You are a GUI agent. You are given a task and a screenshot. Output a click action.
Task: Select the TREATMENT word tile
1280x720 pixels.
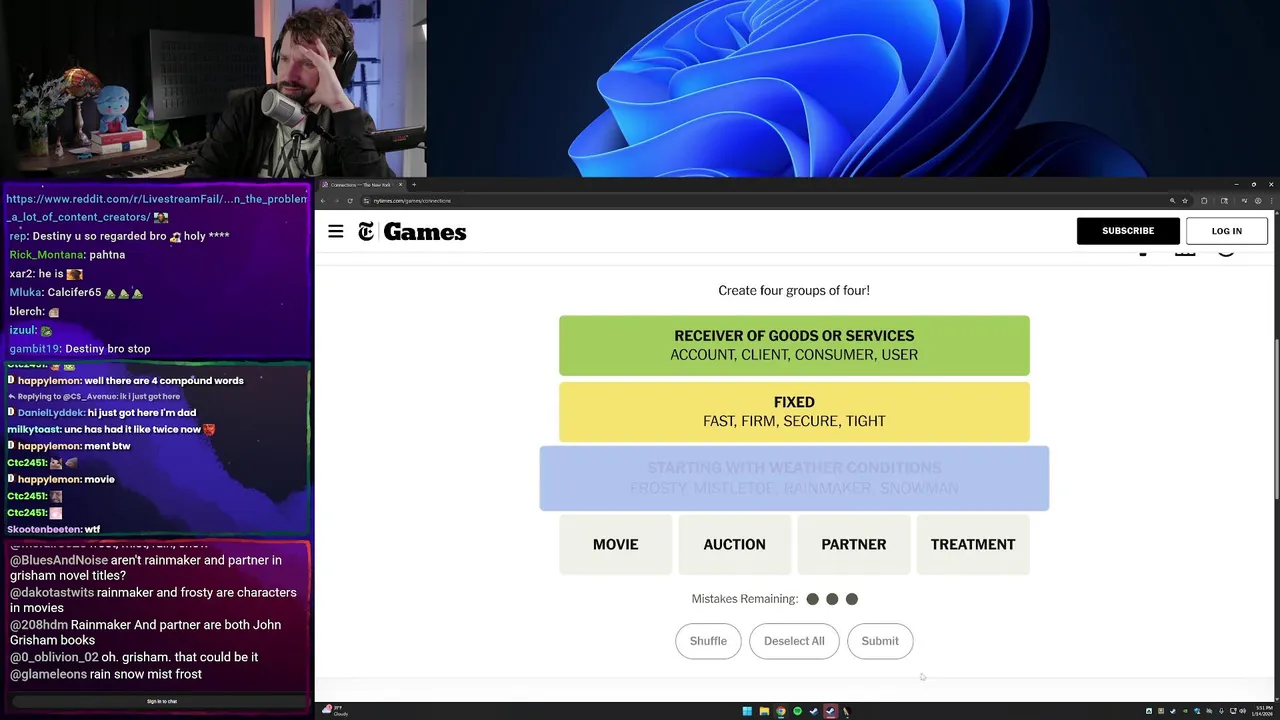973,544
